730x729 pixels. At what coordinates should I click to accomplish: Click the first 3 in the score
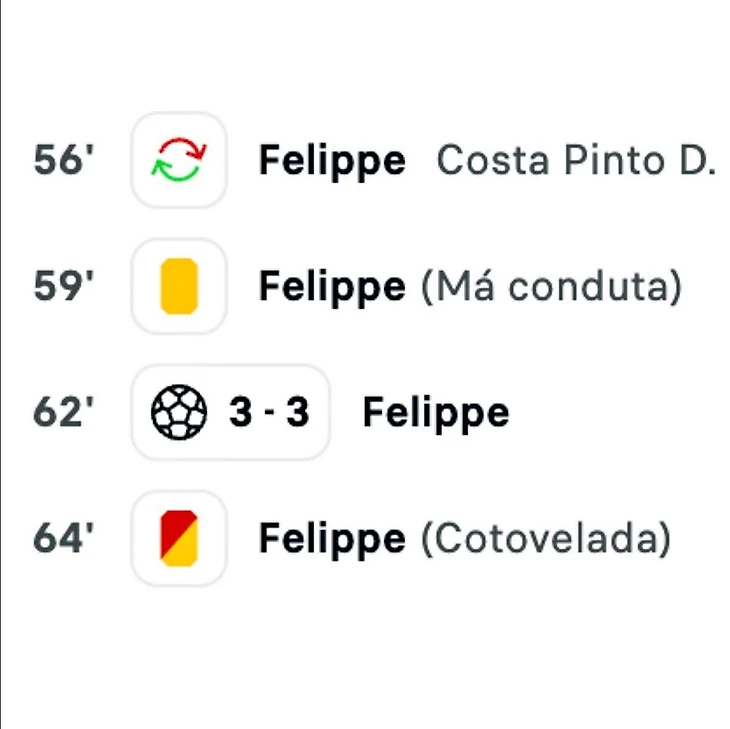[241, 412]
